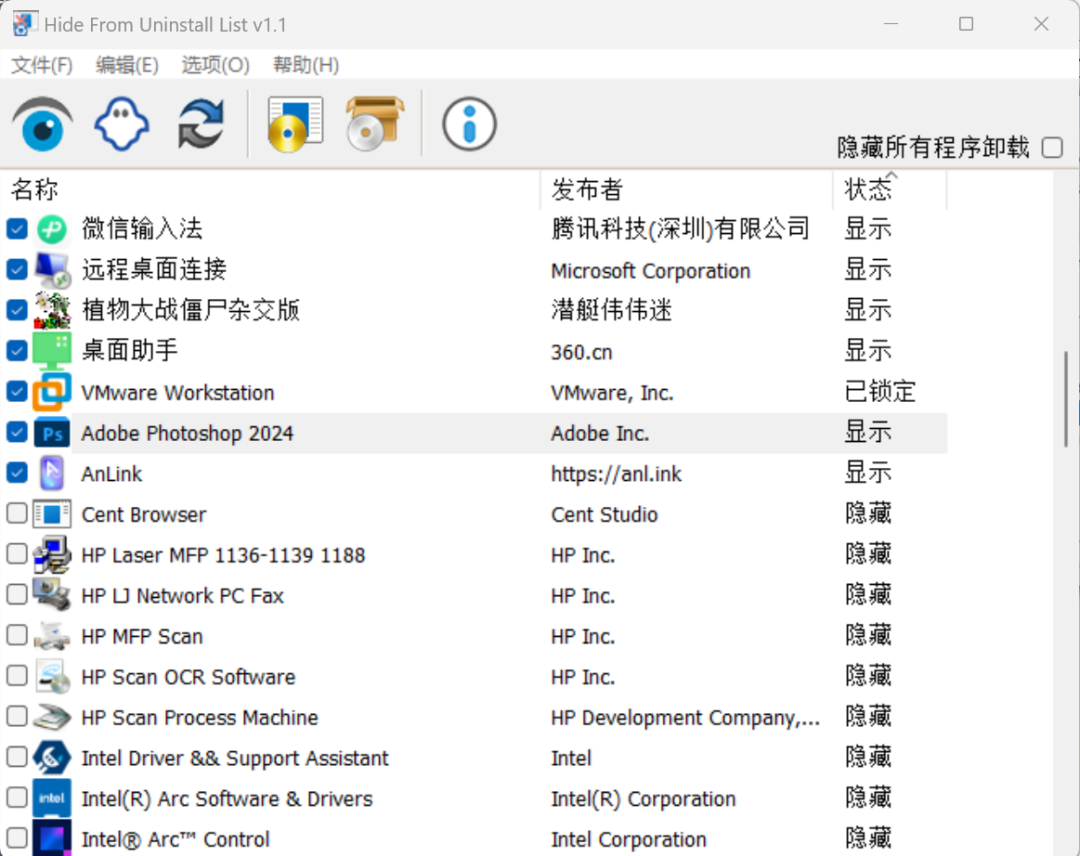Viewport: 1080px width, 856px height.
Task: Uncheck the 微信输入法 checkbox
Action: click(17, 229)
